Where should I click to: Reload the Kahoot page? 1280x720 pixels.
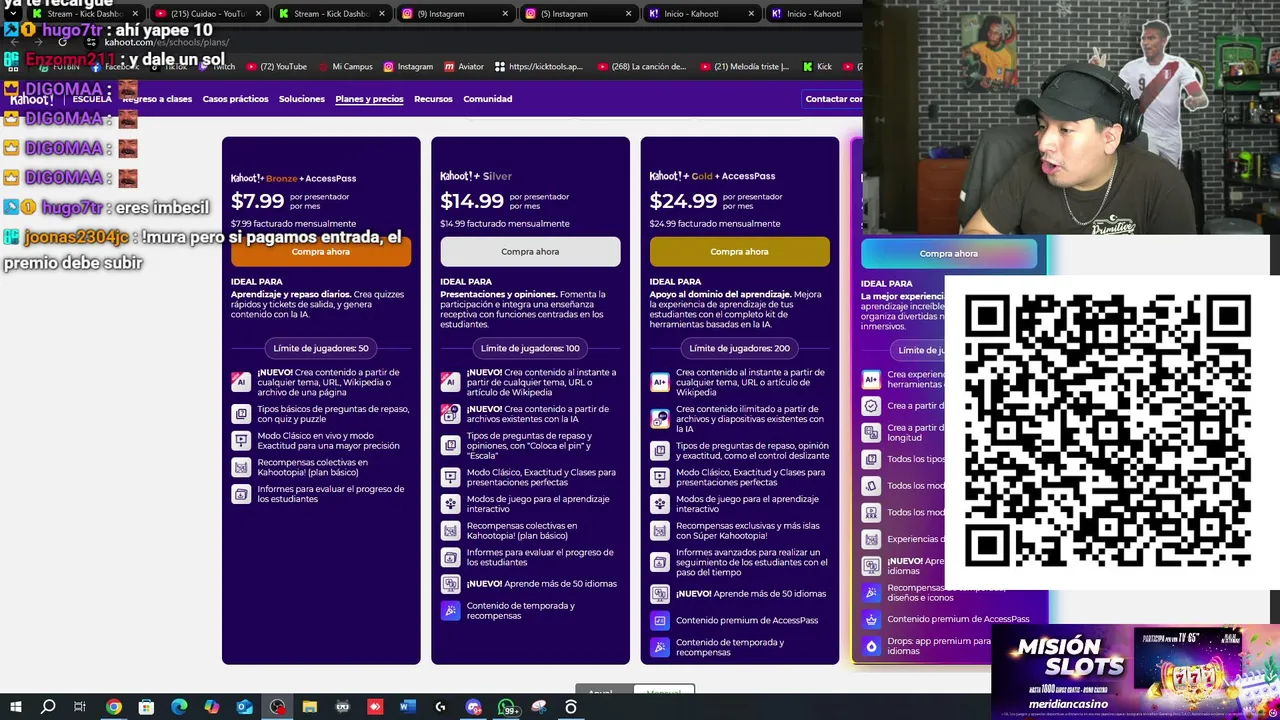click(x=62, y=42)
